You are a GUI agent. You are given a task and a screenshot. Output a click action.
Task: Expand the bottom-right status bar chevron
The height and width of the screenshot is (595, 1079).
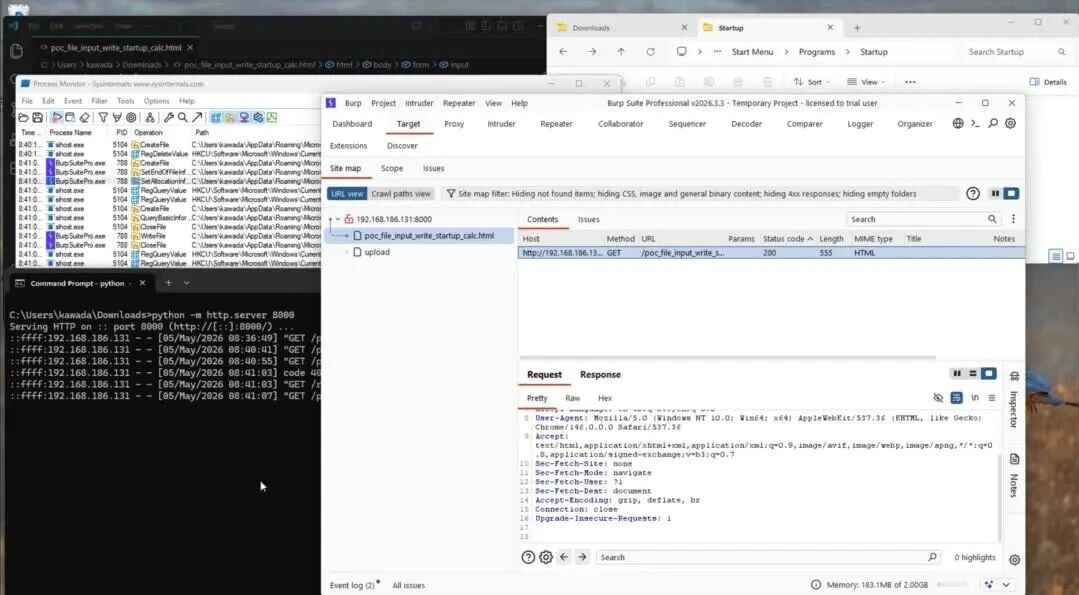tap(1006, 585)
